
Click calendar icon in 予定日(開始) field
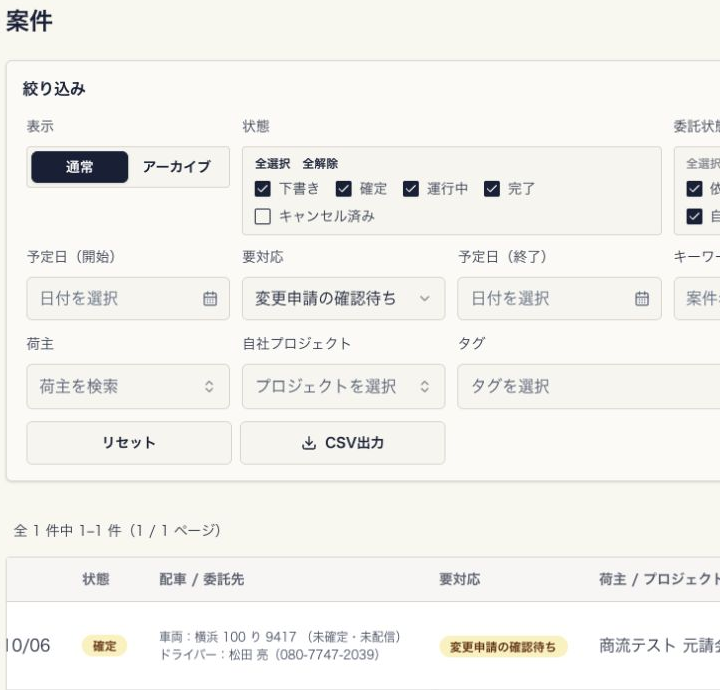(210, 298)
